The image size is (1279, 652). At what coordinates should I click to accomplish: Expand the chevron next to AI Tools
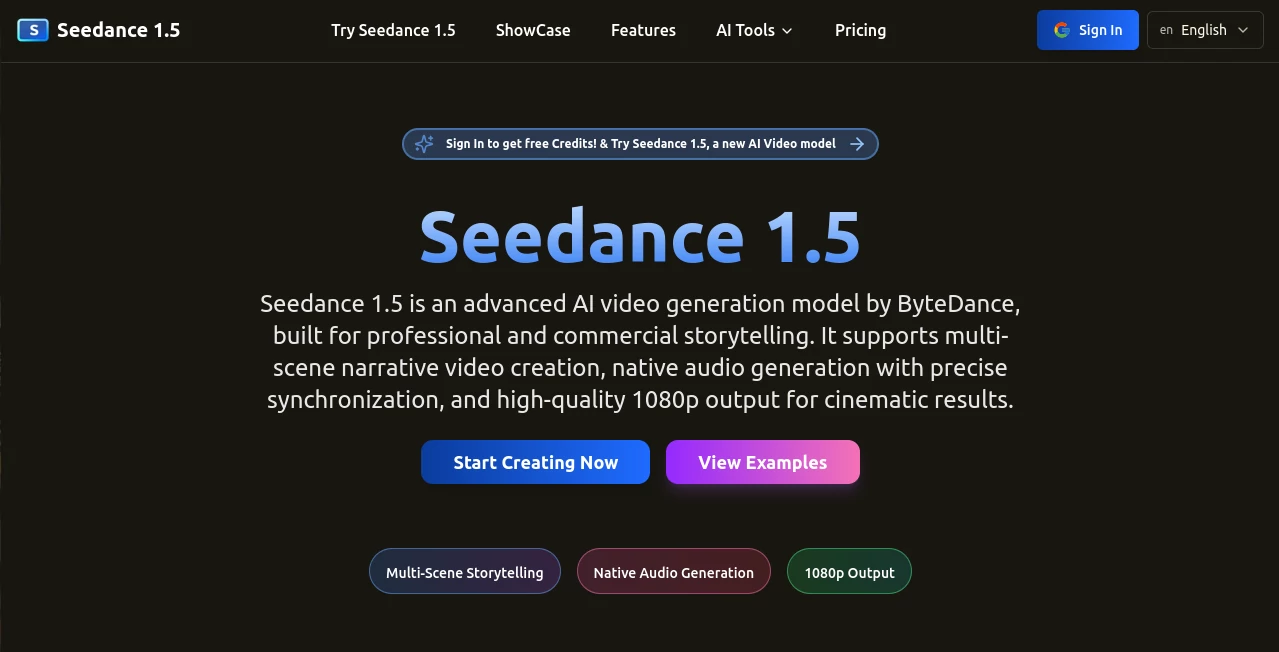point(787,31)
